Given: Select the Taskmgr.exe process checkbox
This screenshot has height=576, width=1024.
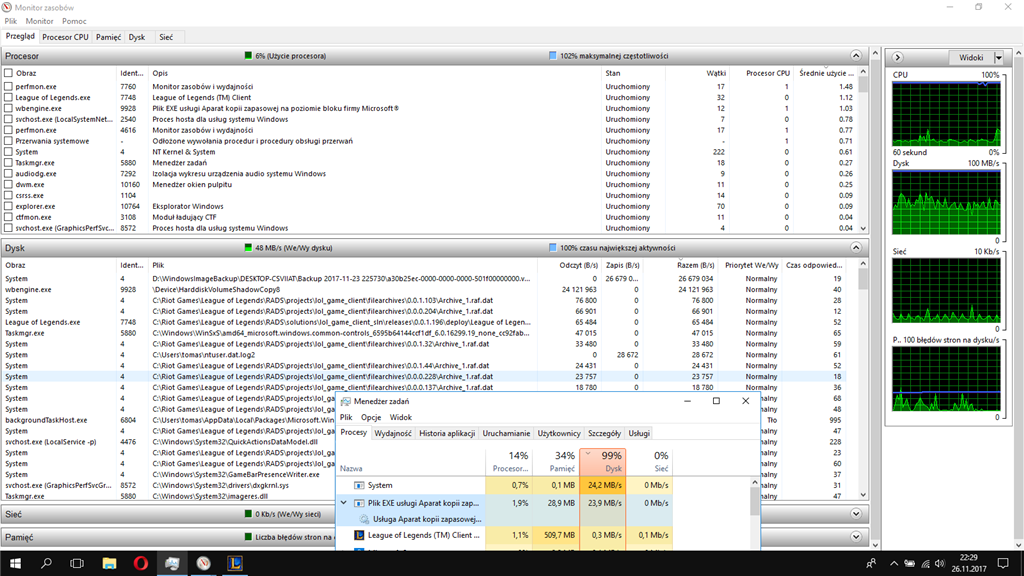Looking at the screenshot, I should coord(8,163).
